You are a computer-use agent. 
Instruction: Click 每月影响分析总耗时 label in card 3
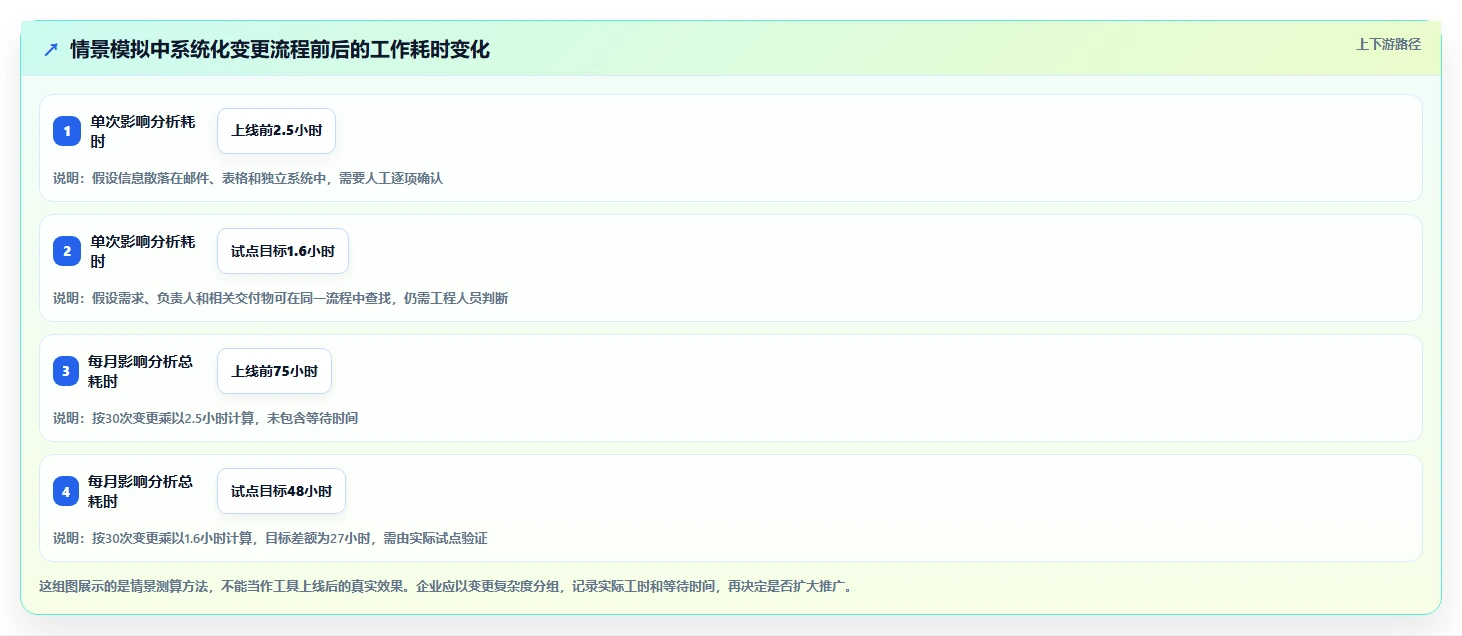pos(141,371)
